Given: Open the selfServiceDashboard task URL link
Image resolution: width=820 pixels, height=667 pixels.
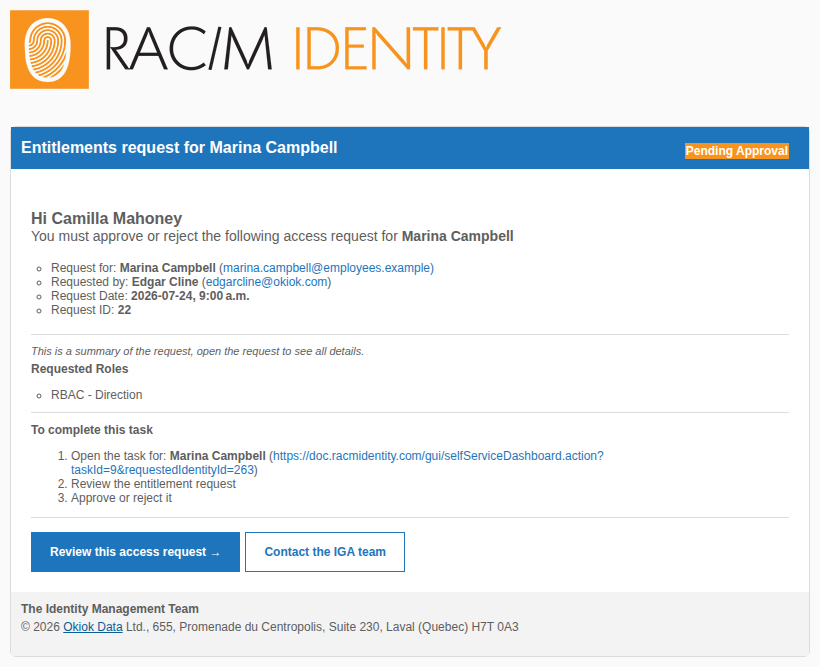Looking at the screenshot, I should [x=337, y=463].
